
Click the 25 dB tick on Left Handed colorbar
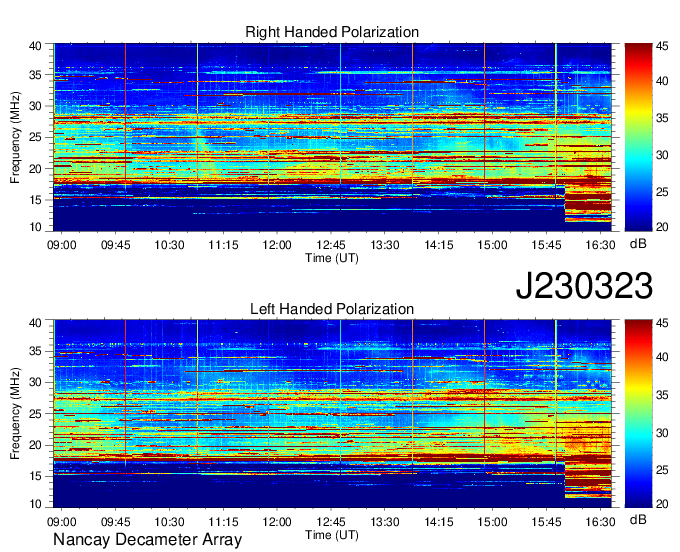662,470
